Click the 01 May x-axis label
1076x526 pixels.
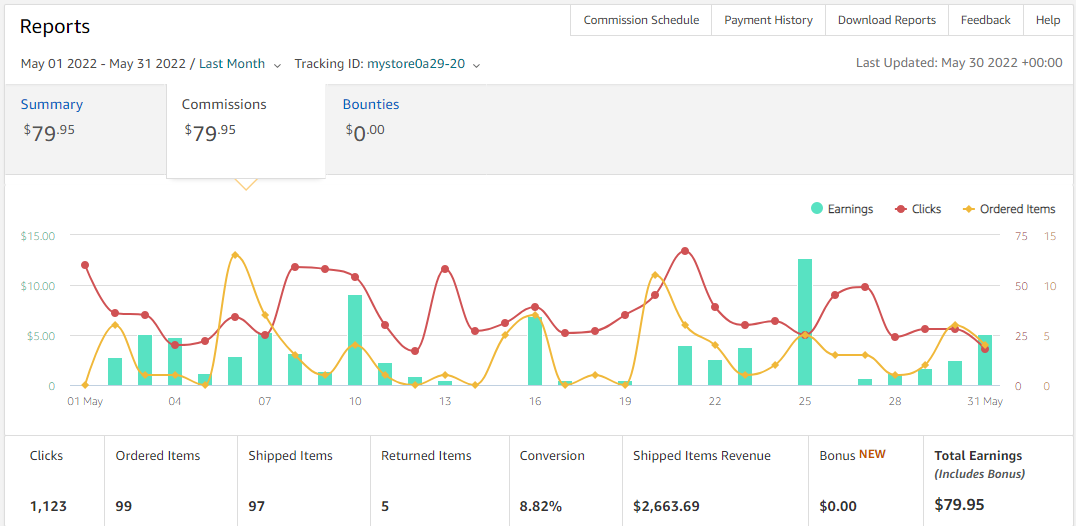(84, 402)
